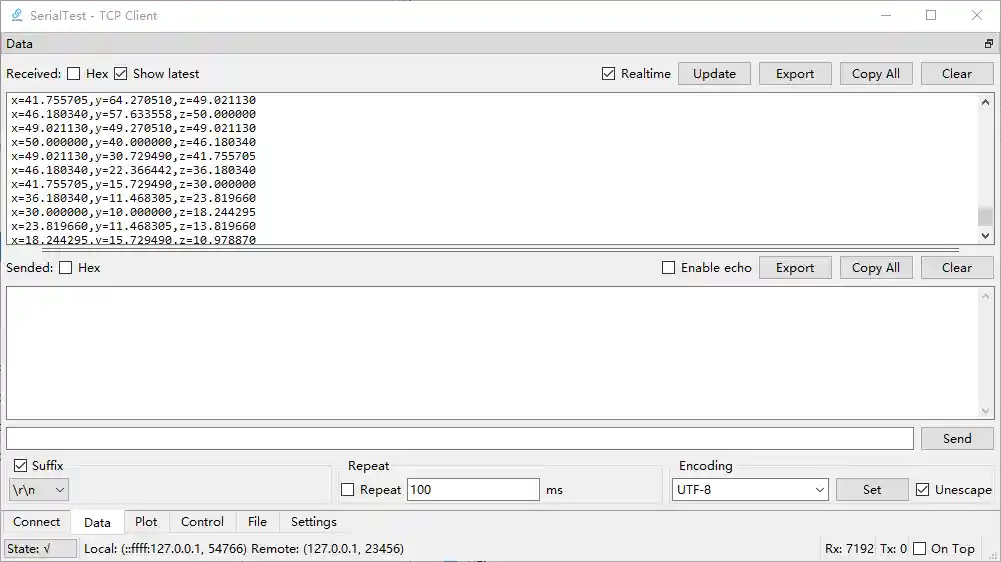Viewport: 1001px width, 562px height.
Task: Uncheck the Show latest option
Action: point(121,73)
